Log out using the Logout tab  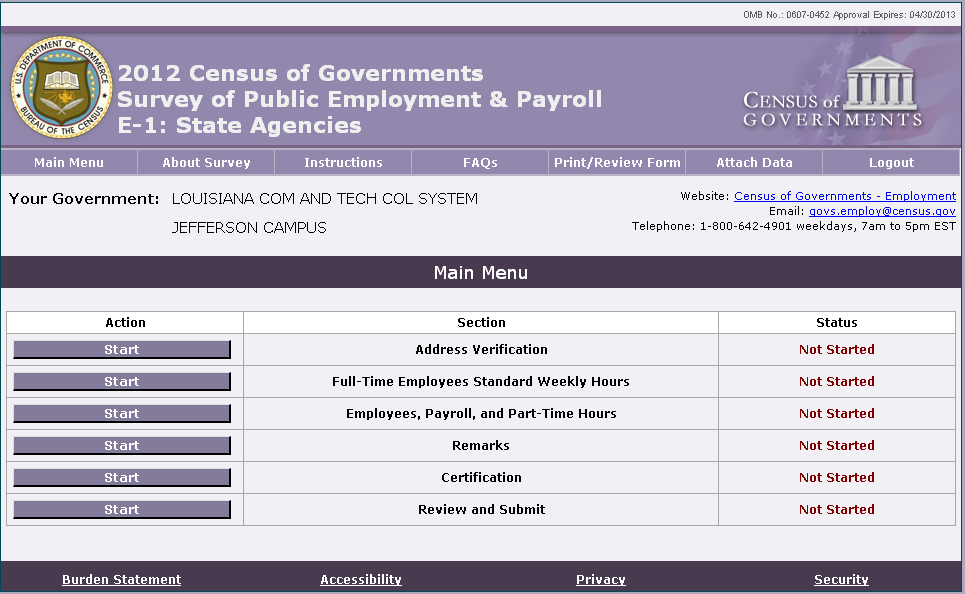(x=891, y=163)
